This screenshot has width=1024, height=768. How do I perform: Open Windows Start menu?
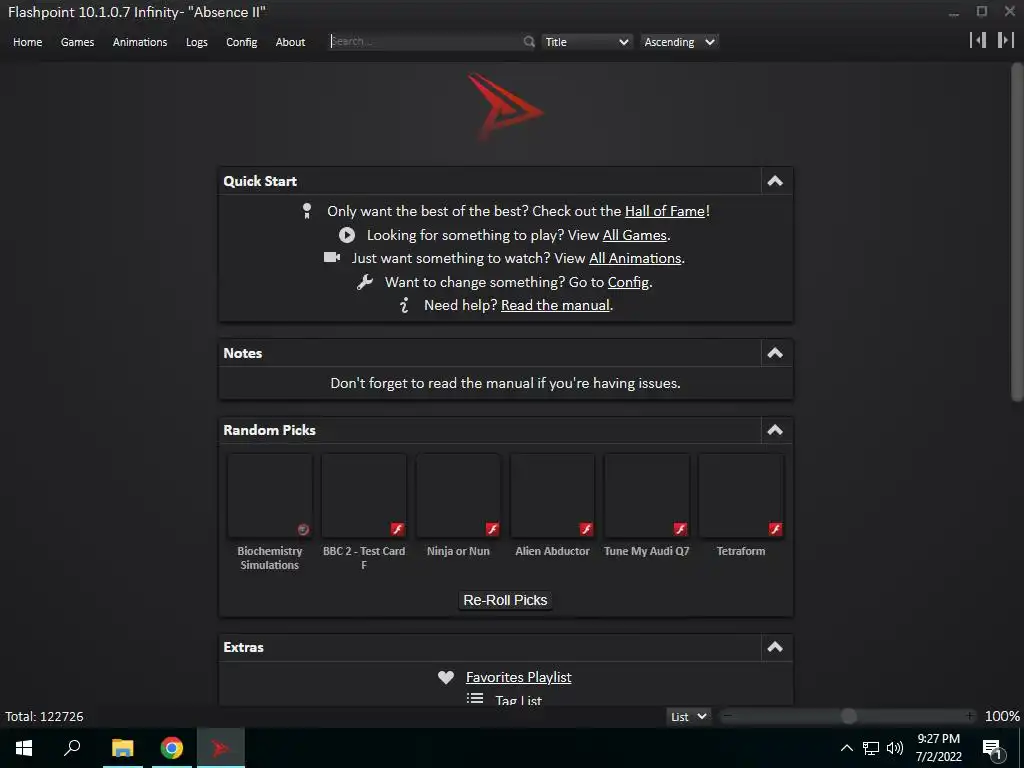(24, 748)
